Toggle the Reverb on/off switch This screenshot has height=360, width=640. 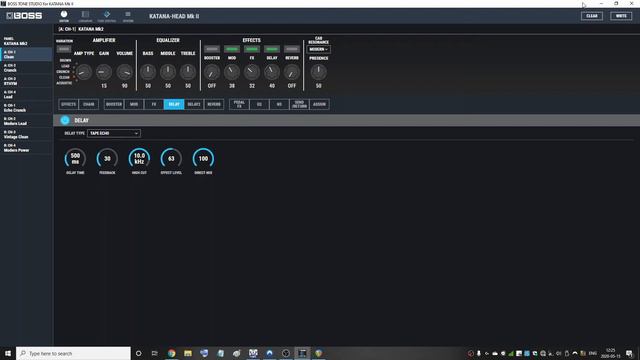point(292,49)
